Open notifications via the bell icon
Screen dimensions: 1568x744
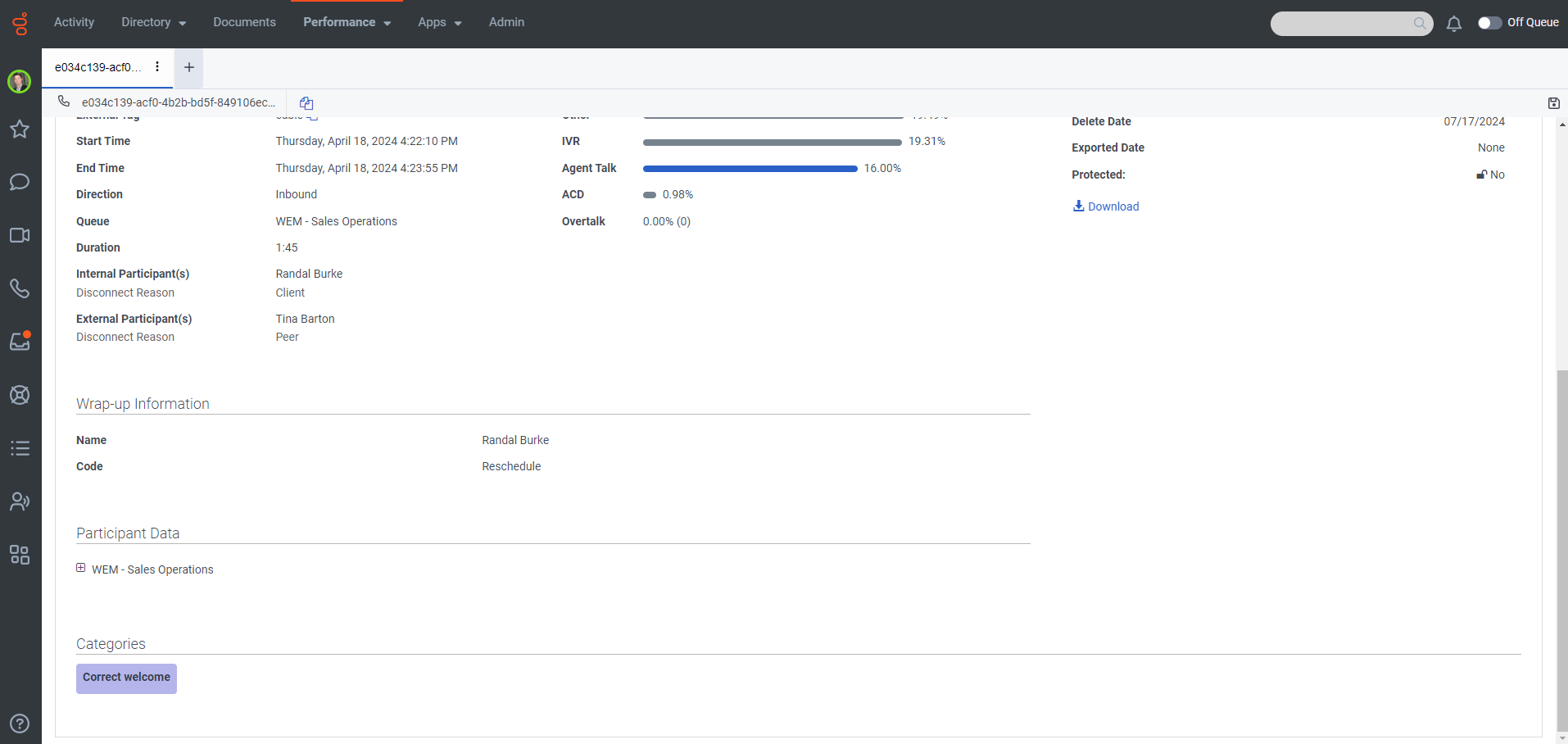point(1454,24)
